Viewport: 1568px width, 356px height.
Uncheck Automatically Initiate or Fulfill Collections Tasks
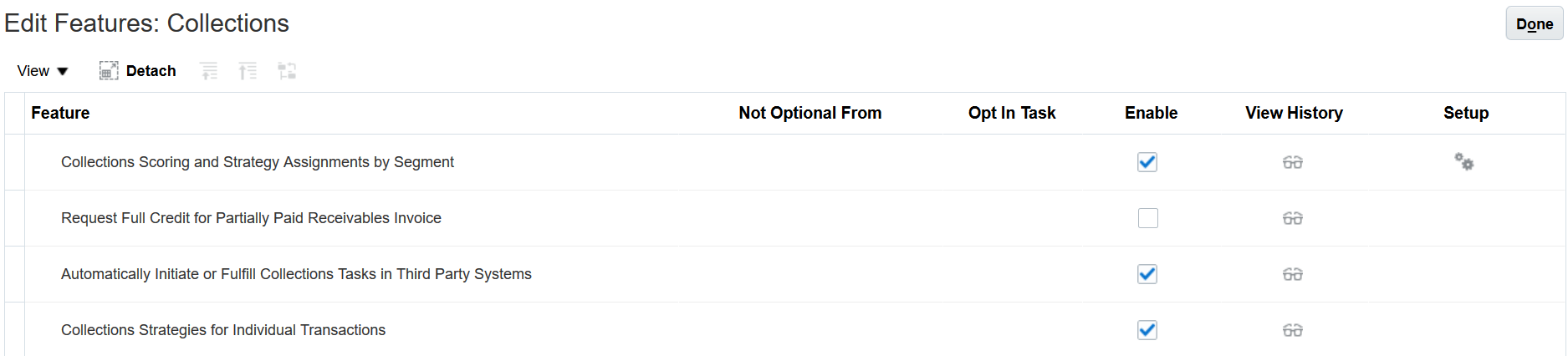[x=1147, y=274]
